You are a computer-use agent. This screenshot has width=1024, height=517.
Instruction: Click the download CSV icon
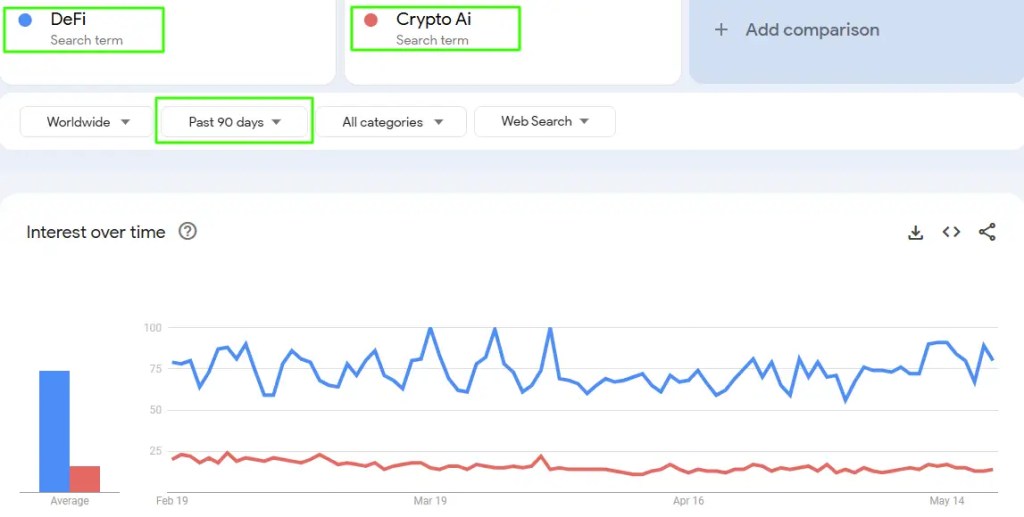(915, 232)
